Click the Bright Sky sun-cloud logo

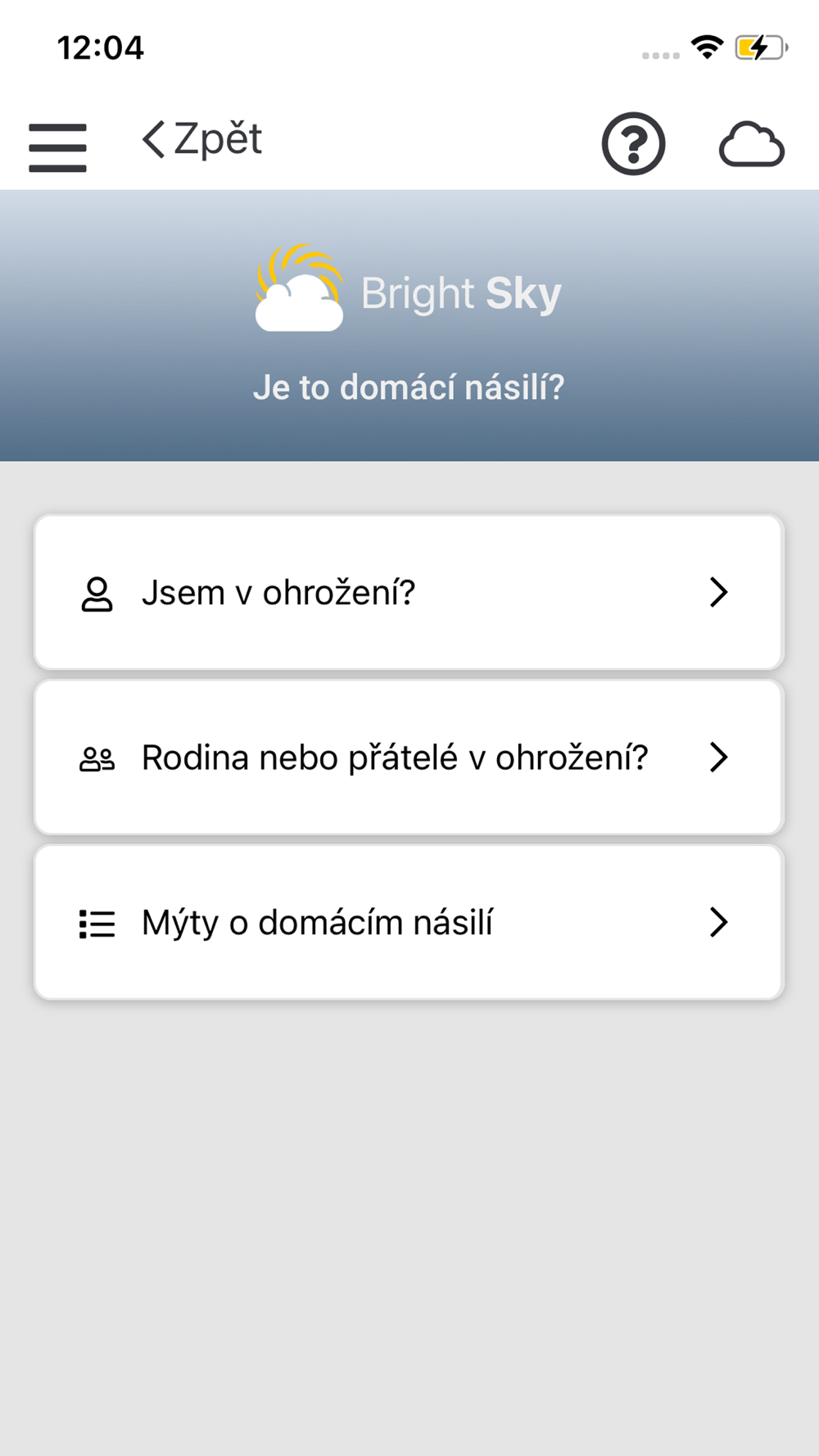click(x=299, y=289)
